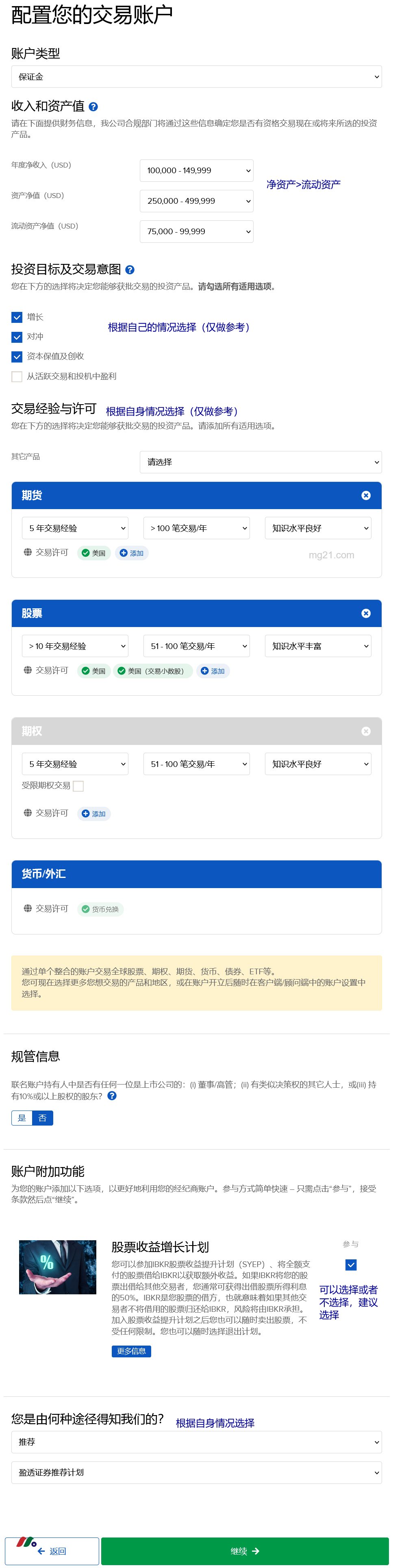The width and height of the screenshot is (393, 1568).
Task: Open 期权 trades per year dropdown
Action: [197, 764]
